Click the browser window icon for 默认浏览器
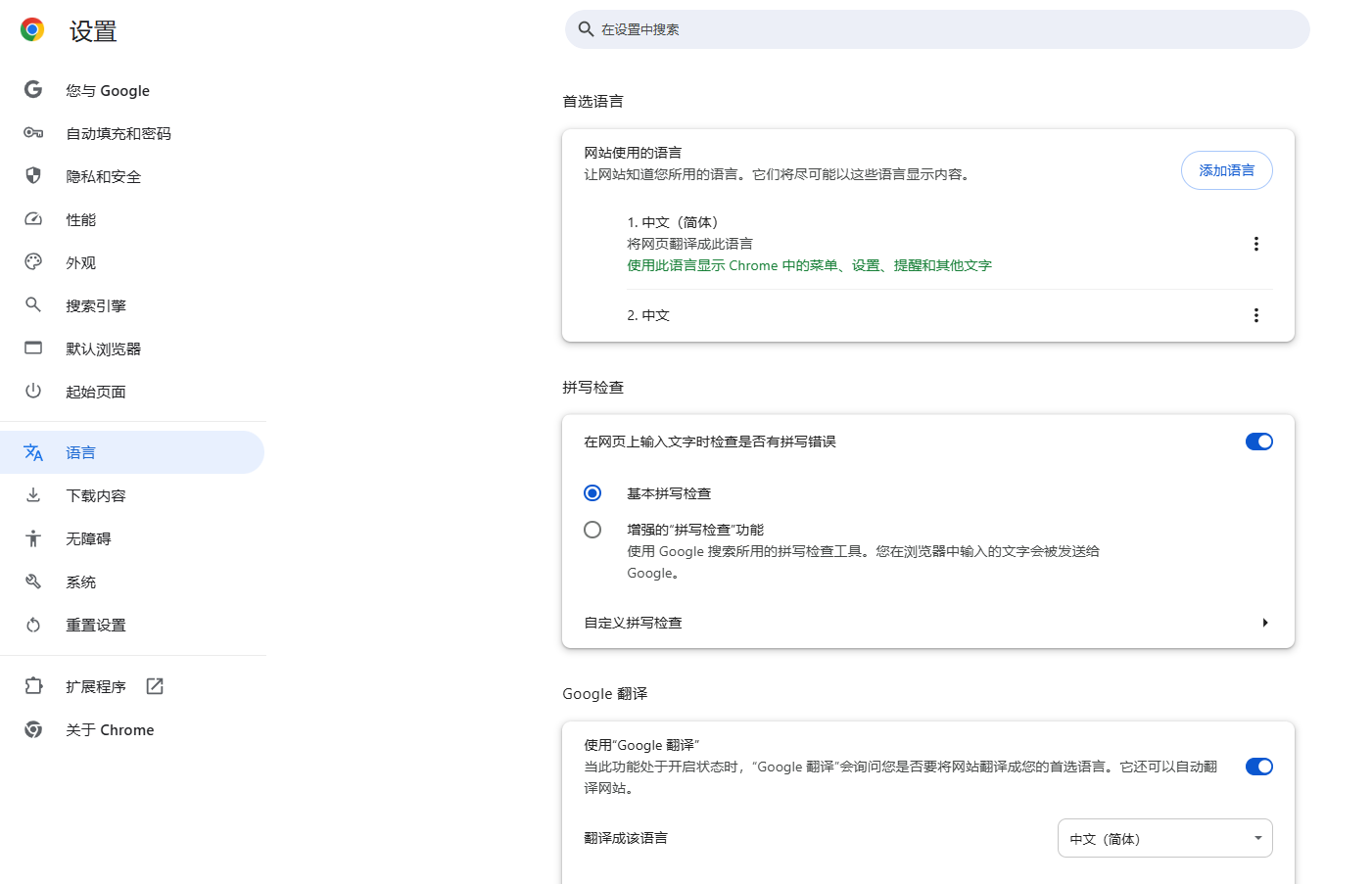1372x884 pixels. 33,348
